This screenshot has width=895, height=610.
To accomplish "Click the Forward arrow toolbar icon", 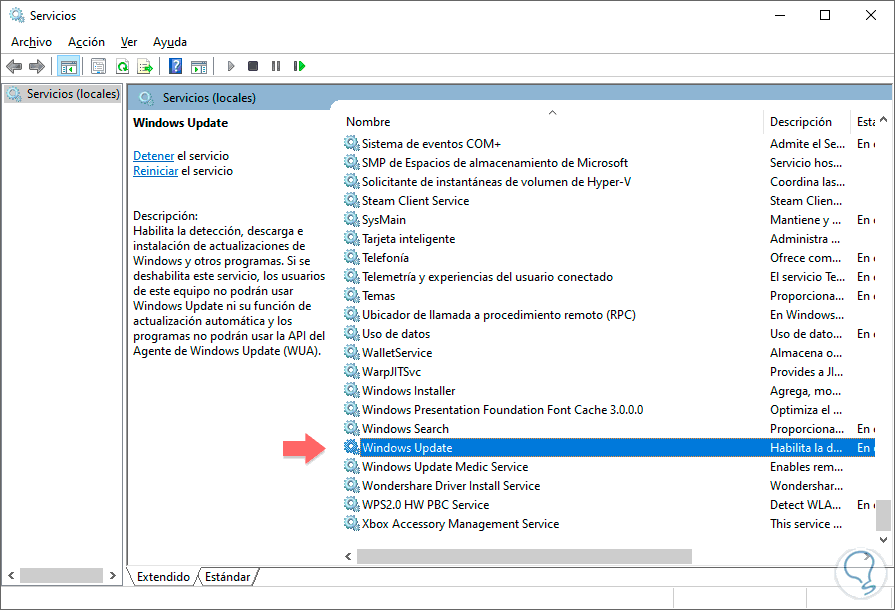I will click(37, 66).
